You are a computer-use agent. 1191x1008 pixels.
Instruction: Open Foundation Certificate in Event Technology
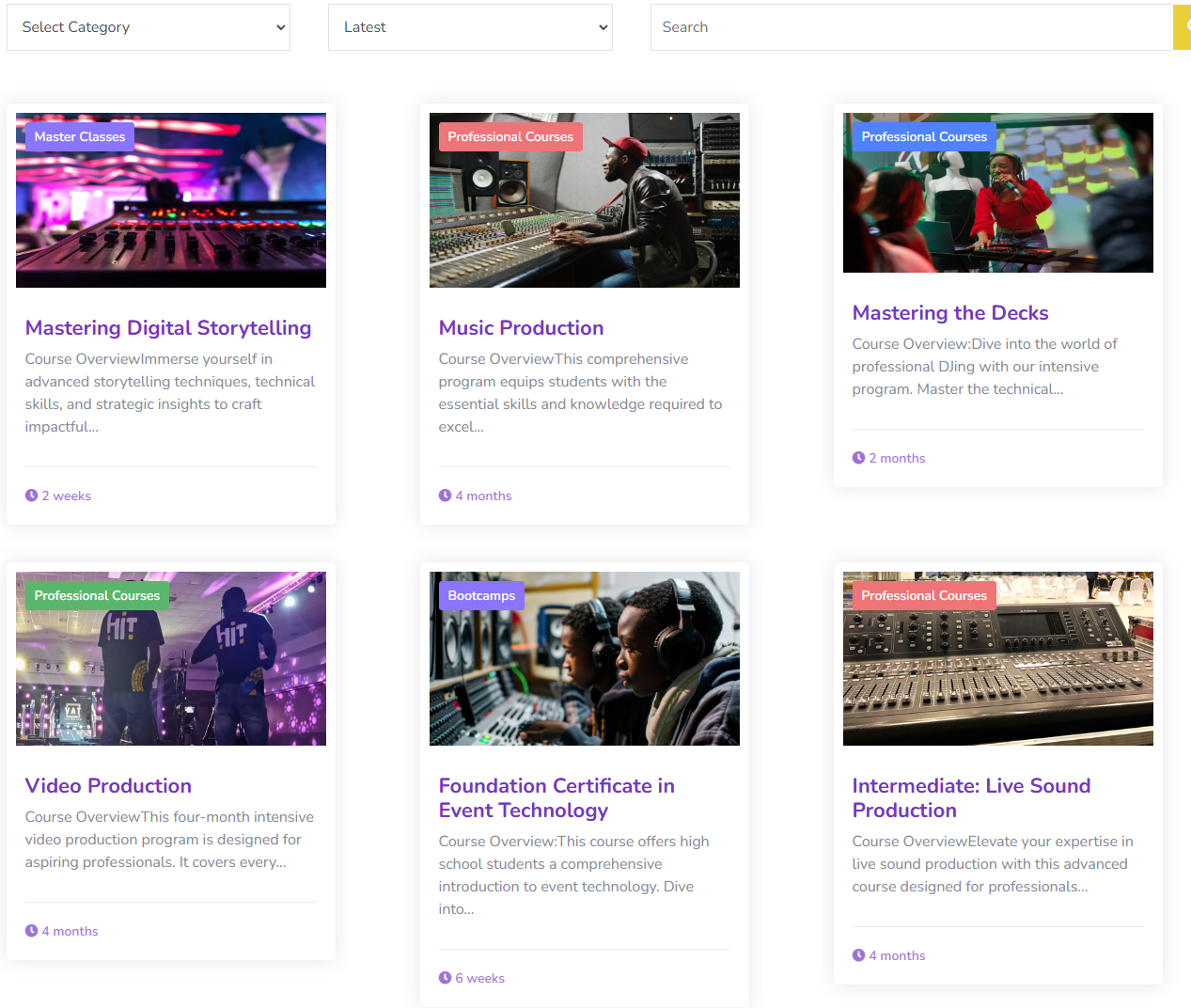pyautogui.click(x=556, y=798)
